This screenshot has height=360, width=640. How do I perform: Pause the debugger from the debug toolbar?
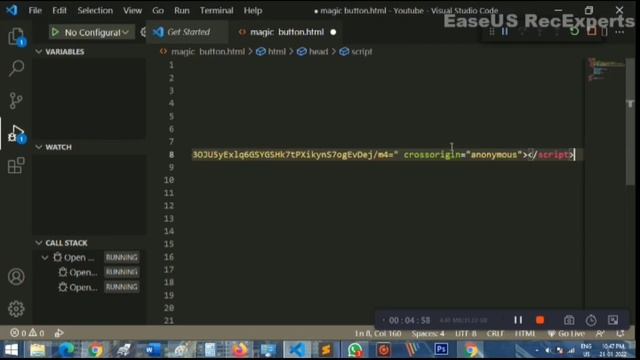point(505,31)
